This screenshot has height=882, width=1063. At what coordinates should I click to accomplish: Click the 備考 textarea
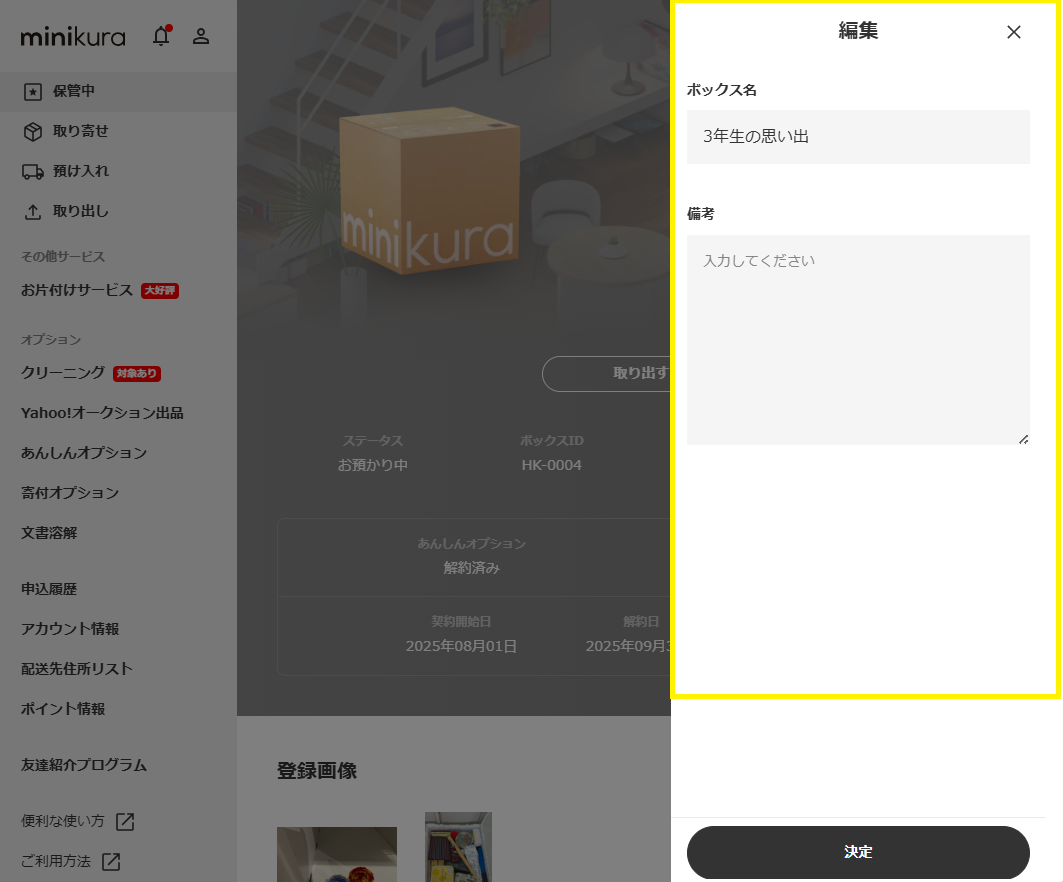click(x=858, y=340)
